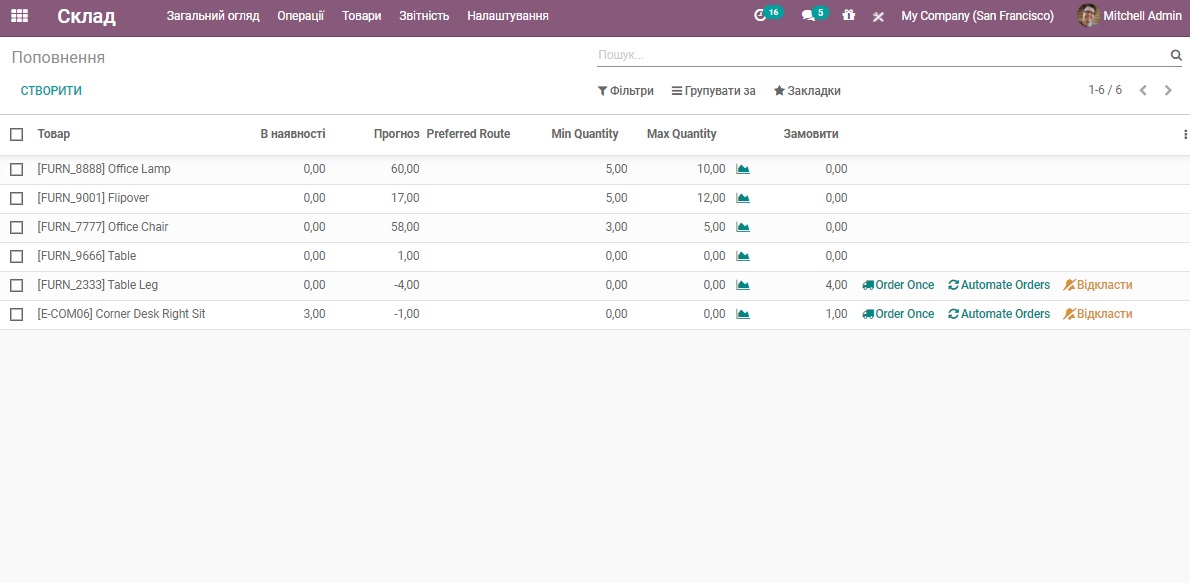
Task: Click into the Пошук search field
Action: click(x=880, y=56)
